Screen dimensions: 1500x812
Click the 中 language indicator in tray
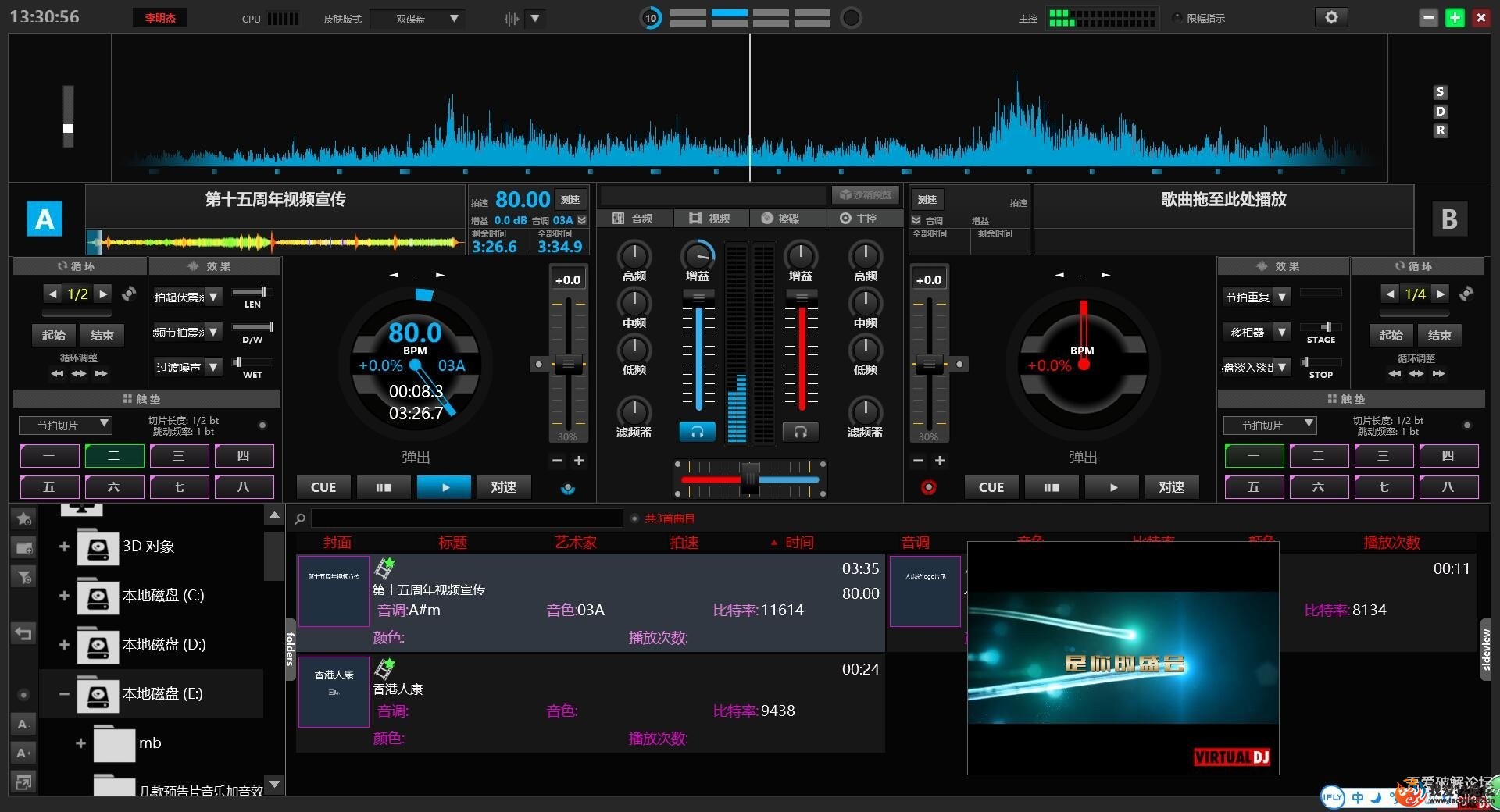pyautogui.click(x=1358, y=797)
